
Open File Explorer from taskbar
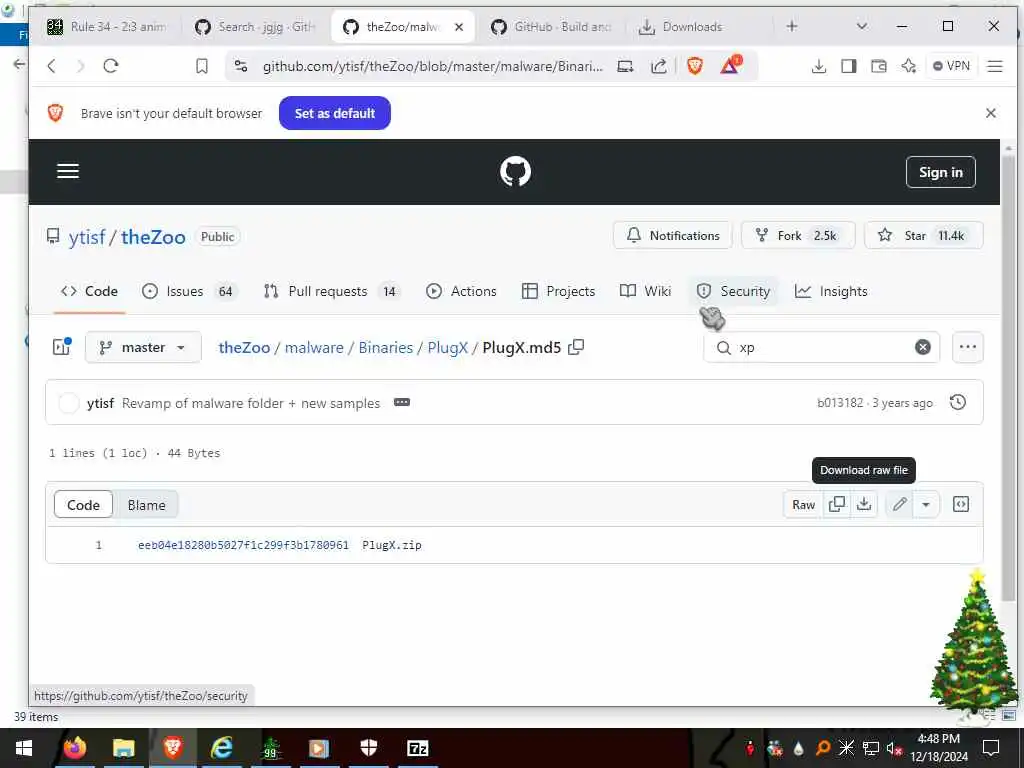click(123, 748)
